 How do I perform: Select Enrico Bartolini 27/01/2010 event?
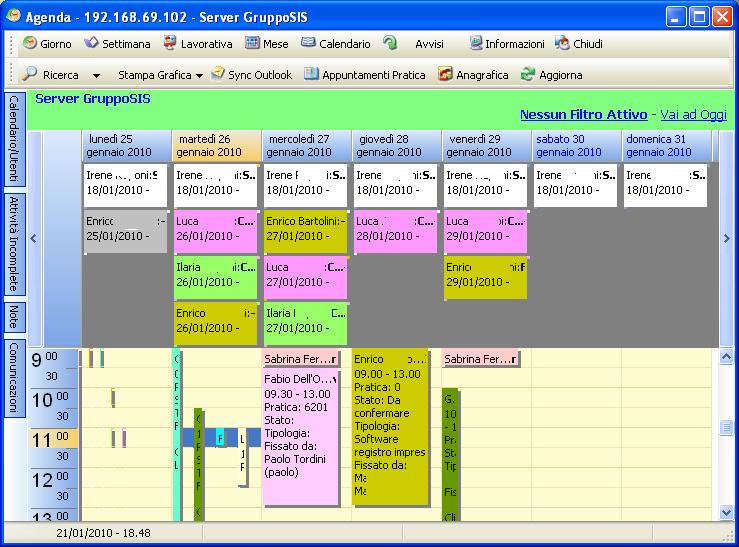click(305, 231)
